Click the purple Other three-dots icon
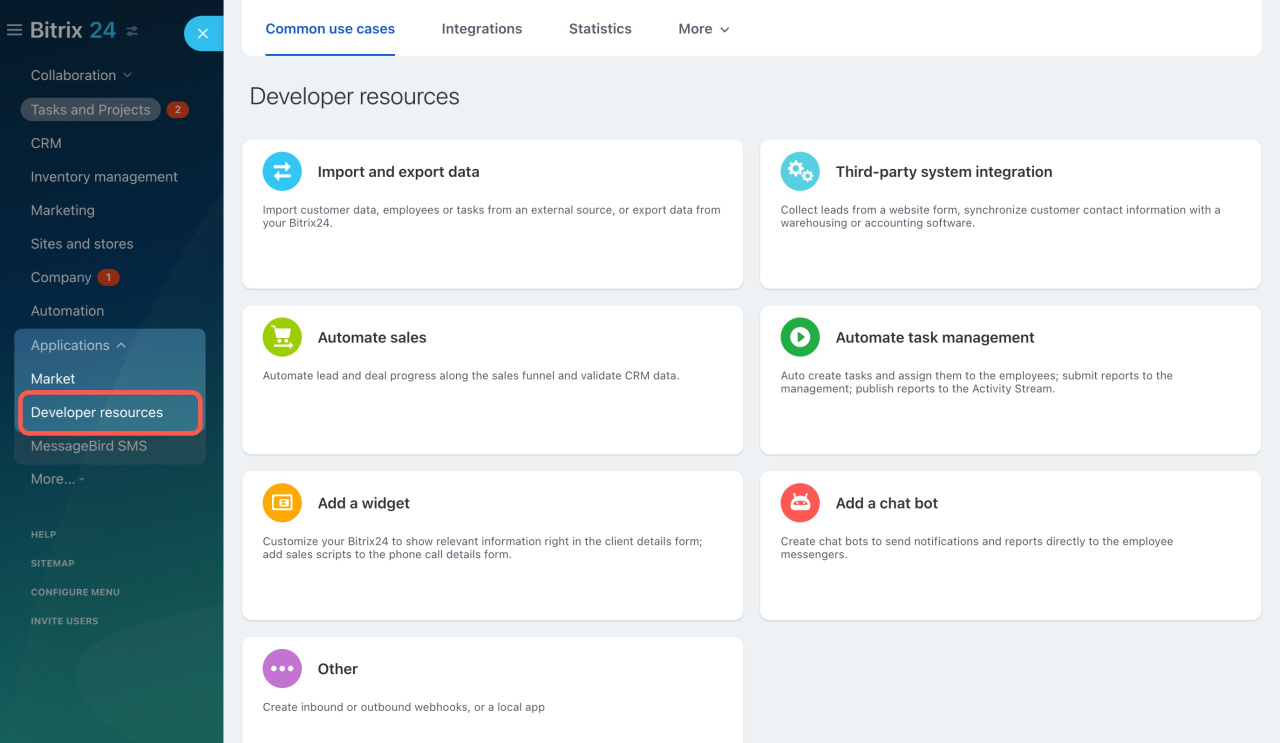Screen dimensions: 1280x743 [282, 669]
